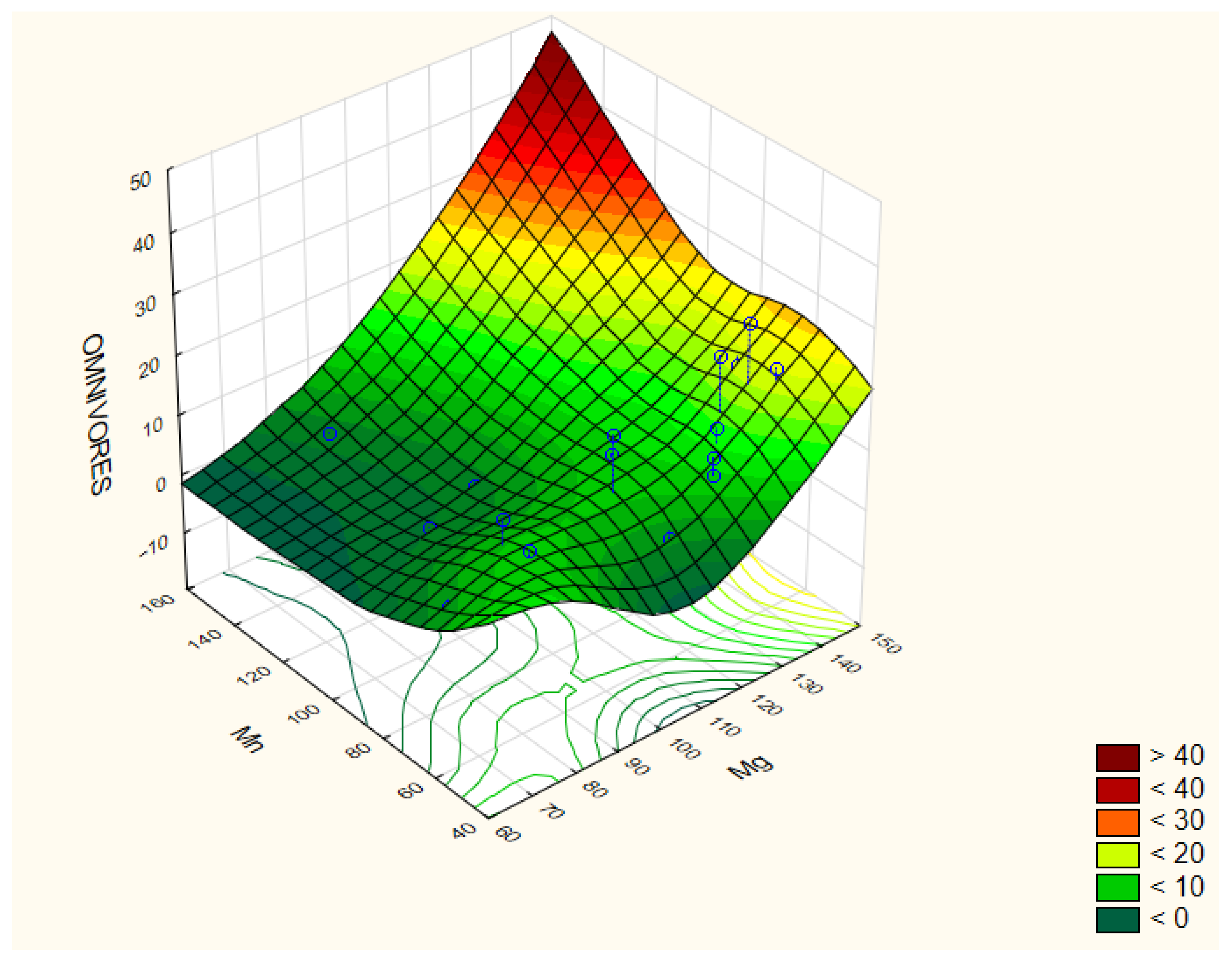Click the green '< 10' legend swatch
The width and height of the screenshot is (1232, 962).
click(1117, 887)
